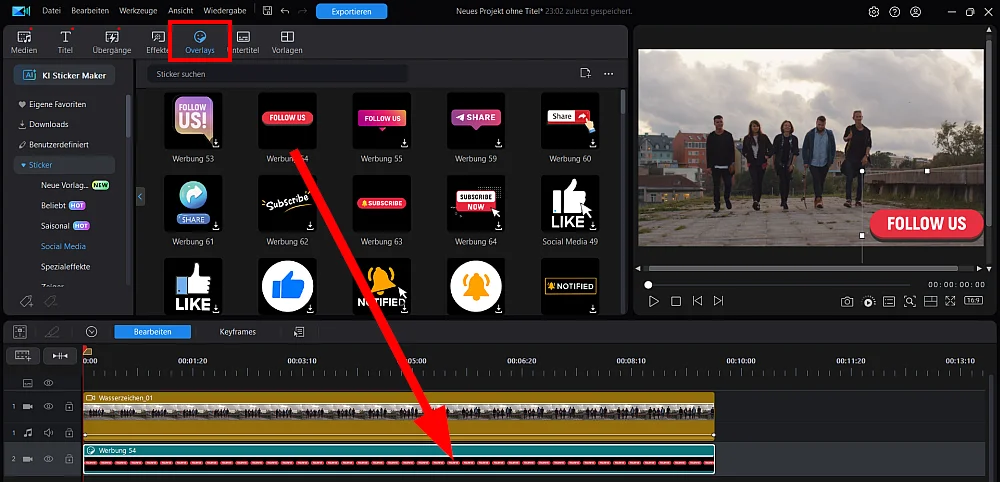Select the Werbung 53 sticker thumbnail
Screen dimensions: 1000x482
[x=193, y=121]
